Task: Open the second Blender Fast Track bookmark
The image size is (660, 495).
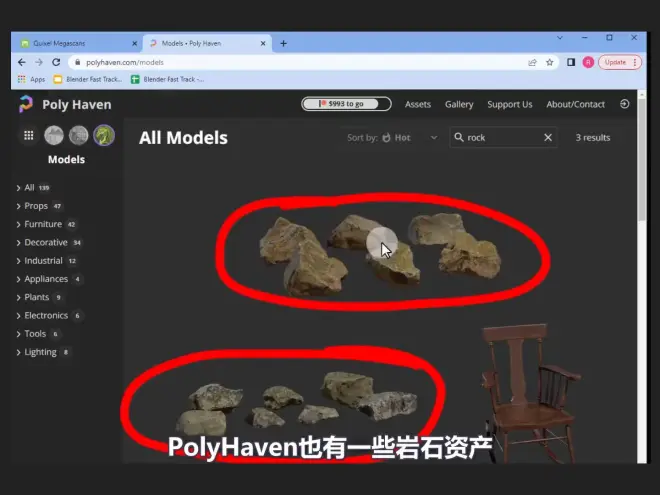Action: click(168, 79)
